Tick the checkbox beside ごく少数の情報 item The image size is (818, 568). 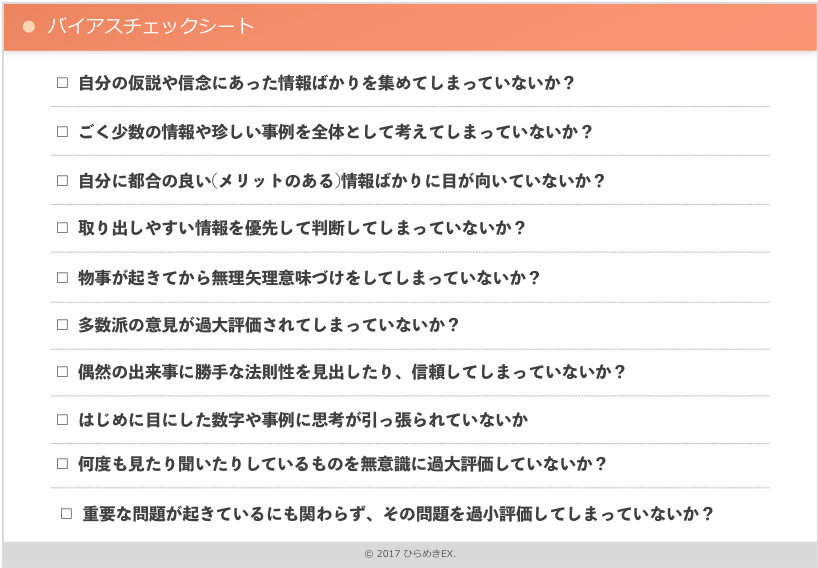pyautogui.click(x=62, y=131)
